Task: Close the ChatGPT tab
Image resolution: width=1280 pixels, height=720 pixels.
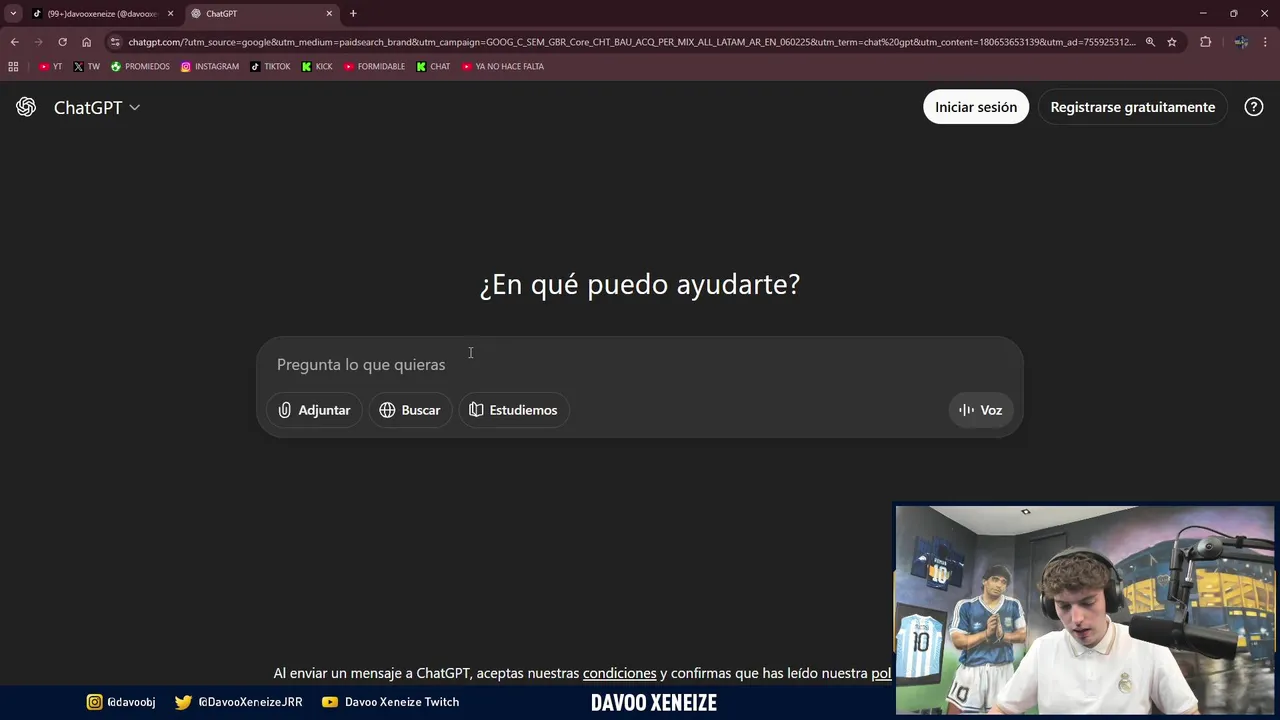Action: tap(329, 13)
